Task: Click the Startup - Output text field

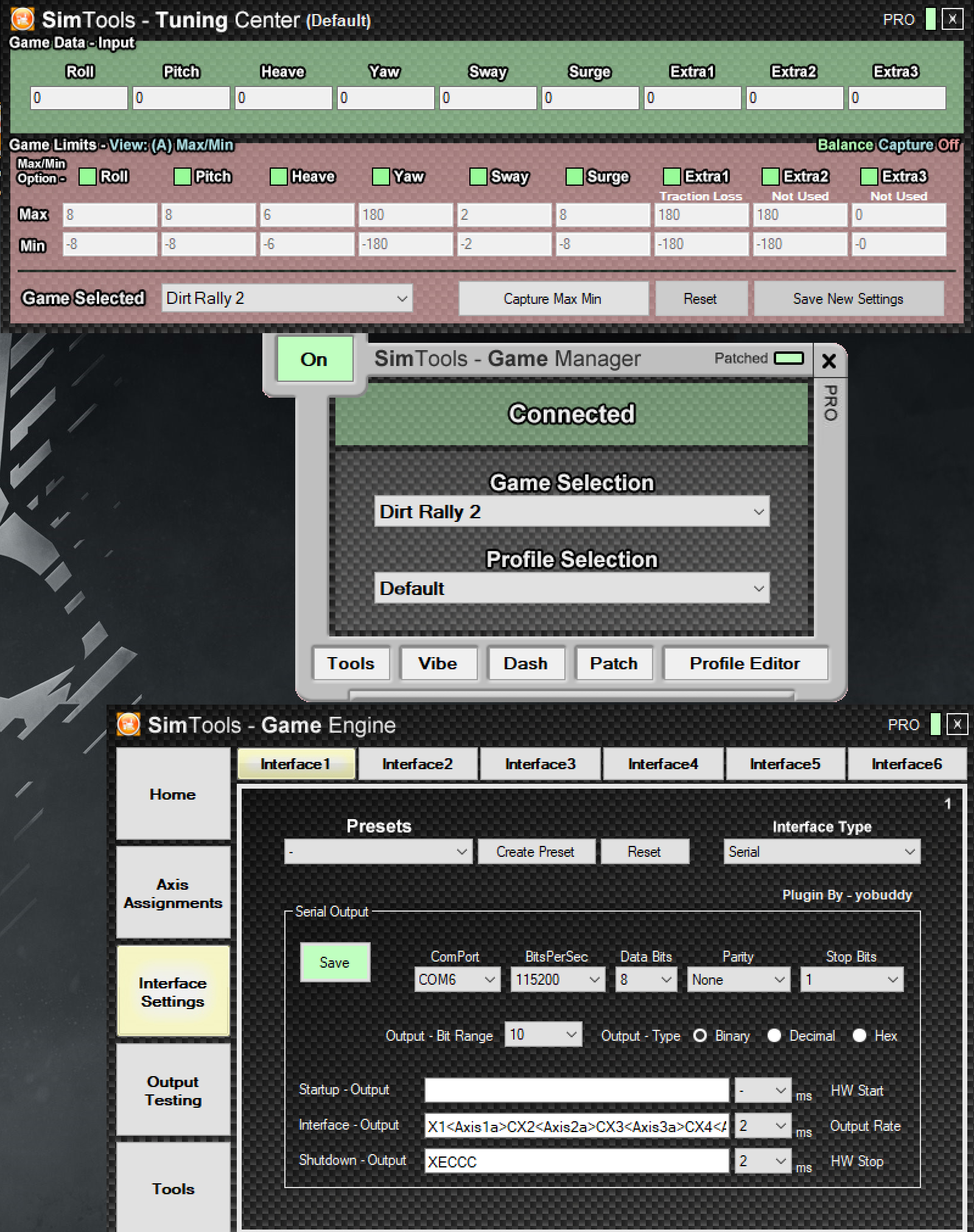Action: tap(576, 1090)
